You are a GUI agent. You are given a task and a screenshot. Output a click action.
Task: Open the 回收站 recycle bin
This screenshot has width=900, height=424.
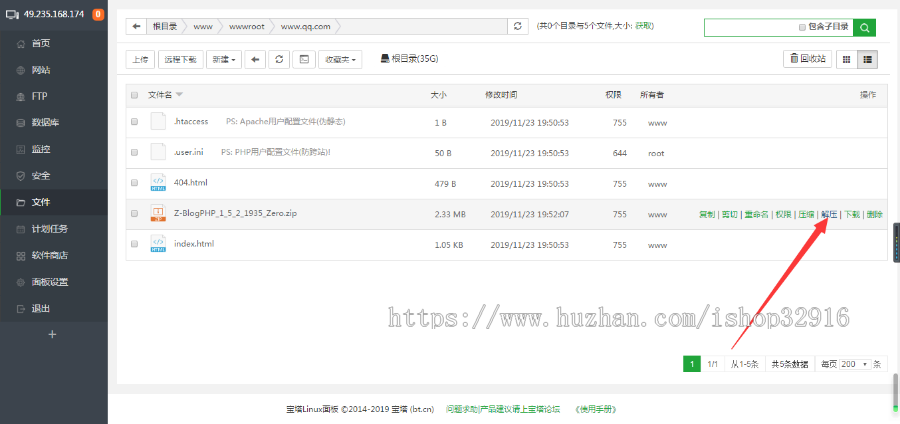coord(807,60)
